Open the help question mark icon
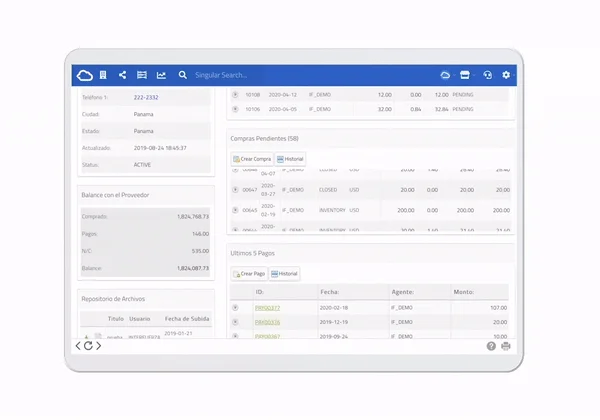The image size is (600, 420). point(491,346)
